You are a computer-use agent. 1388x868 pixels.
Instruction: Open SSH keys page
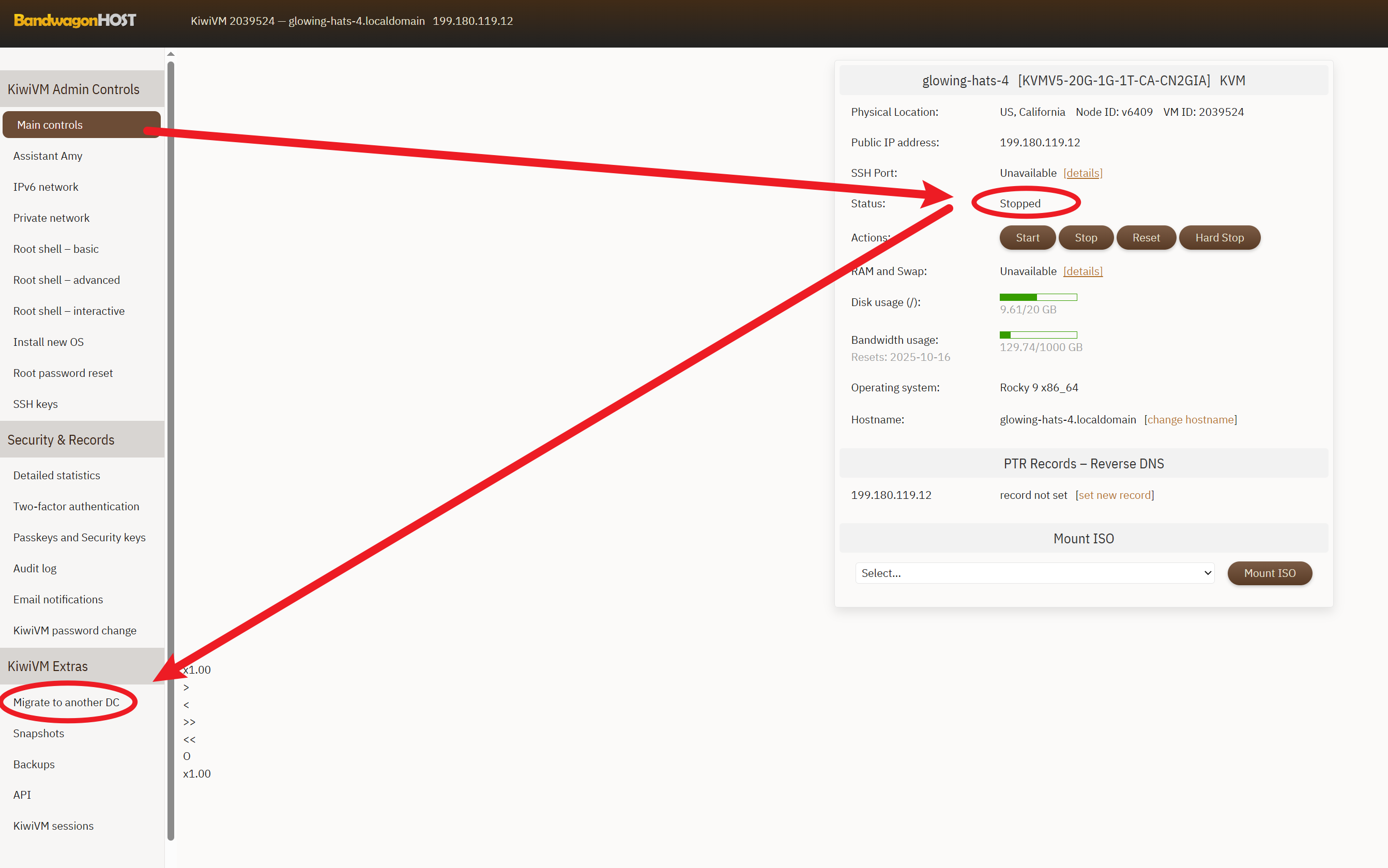36,404
